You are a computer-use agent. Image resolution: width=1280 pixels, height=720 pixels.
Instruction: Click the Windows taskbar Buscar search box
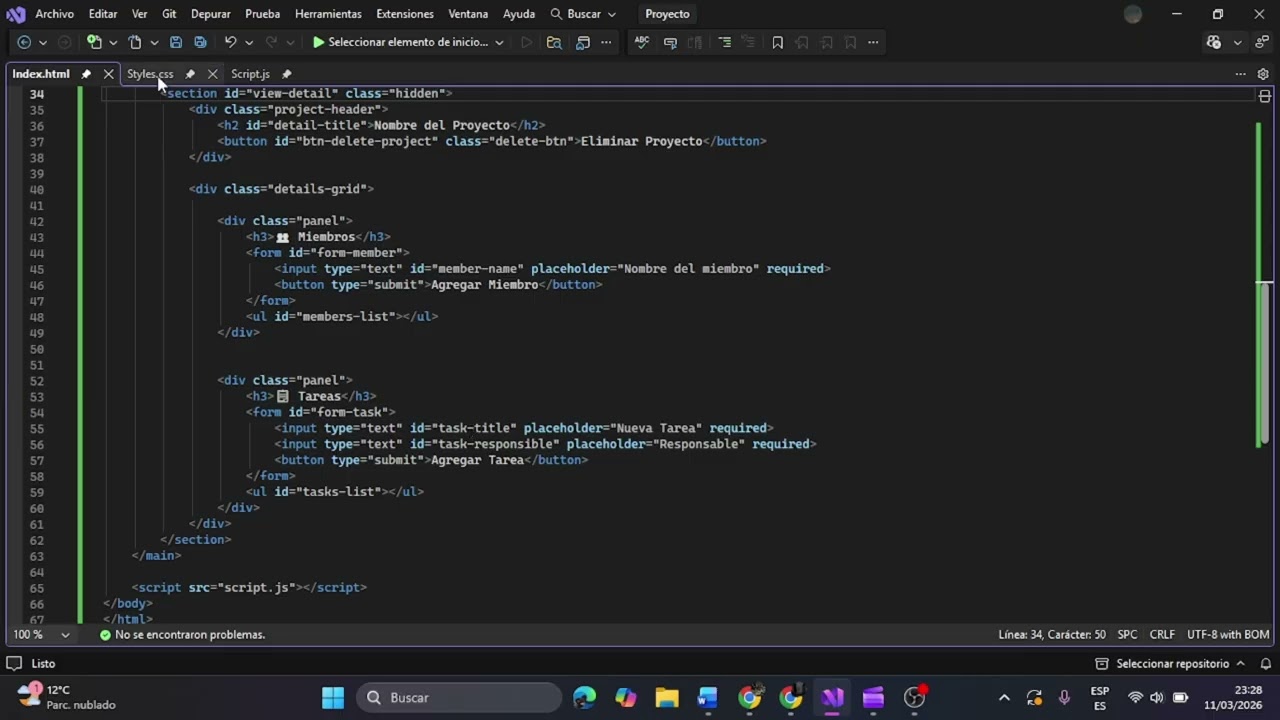pyautogui.click(x=460, y=698)
